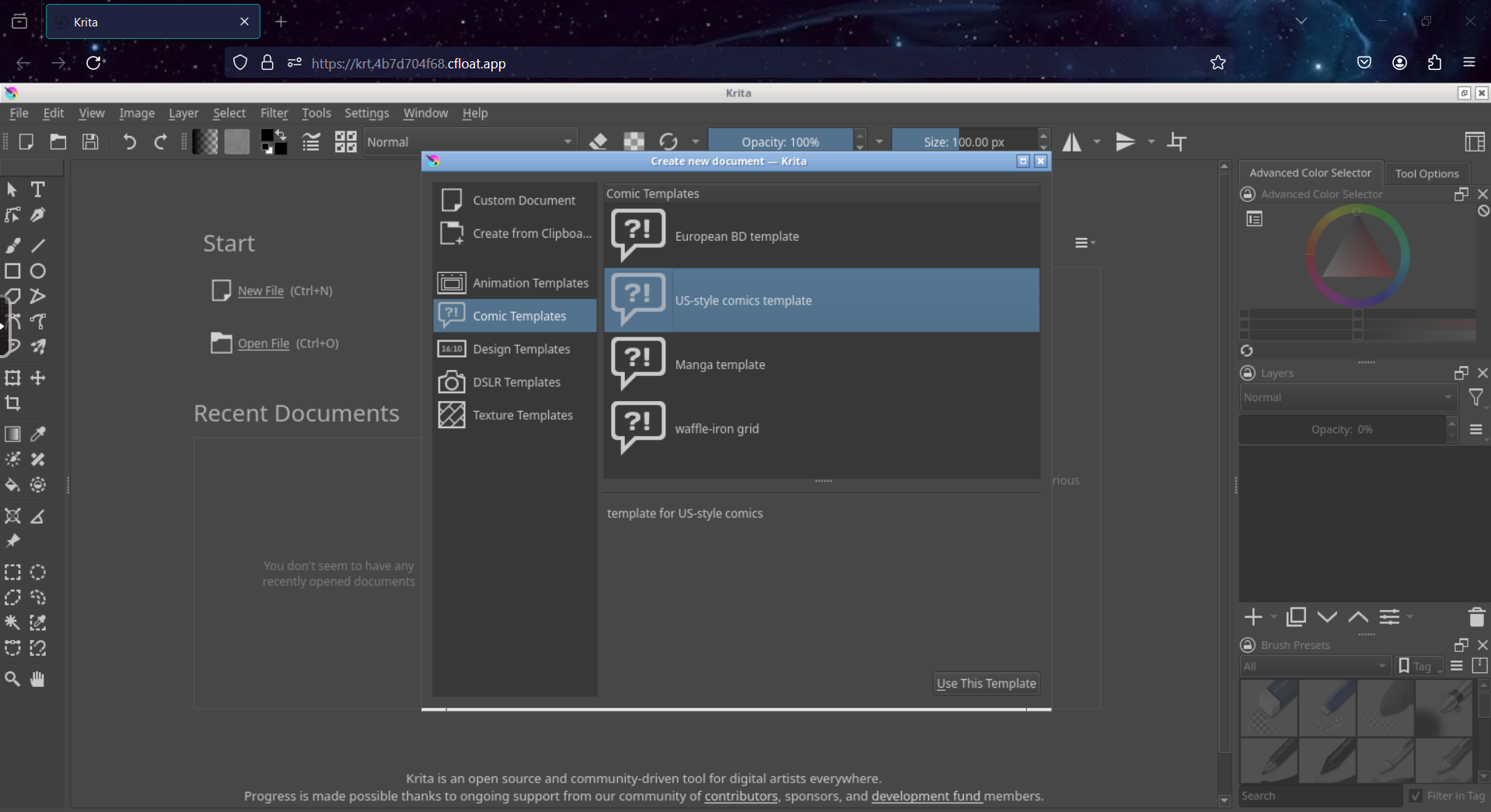Select the Fill bucket tool
The height and width of the screenshot is (812, 1491).
coord(12,485)
